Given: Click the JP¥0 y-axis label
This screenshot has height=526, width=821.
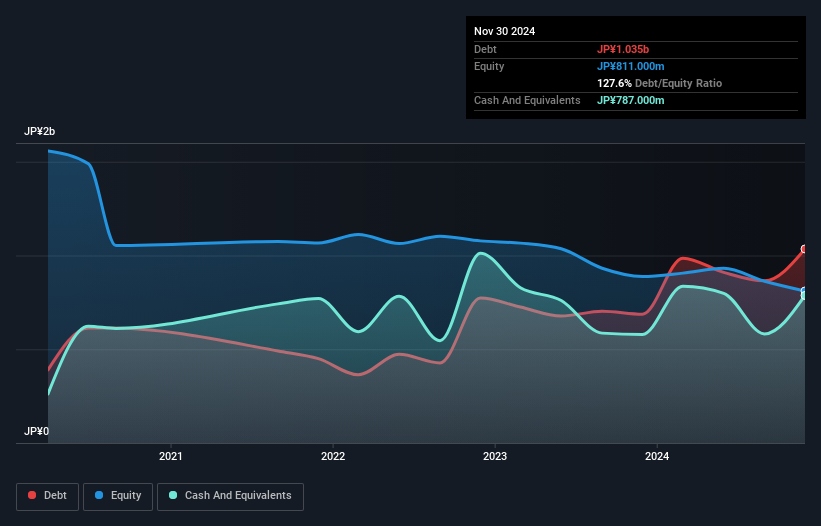Looking at the screenshot, I should point(36,431).
